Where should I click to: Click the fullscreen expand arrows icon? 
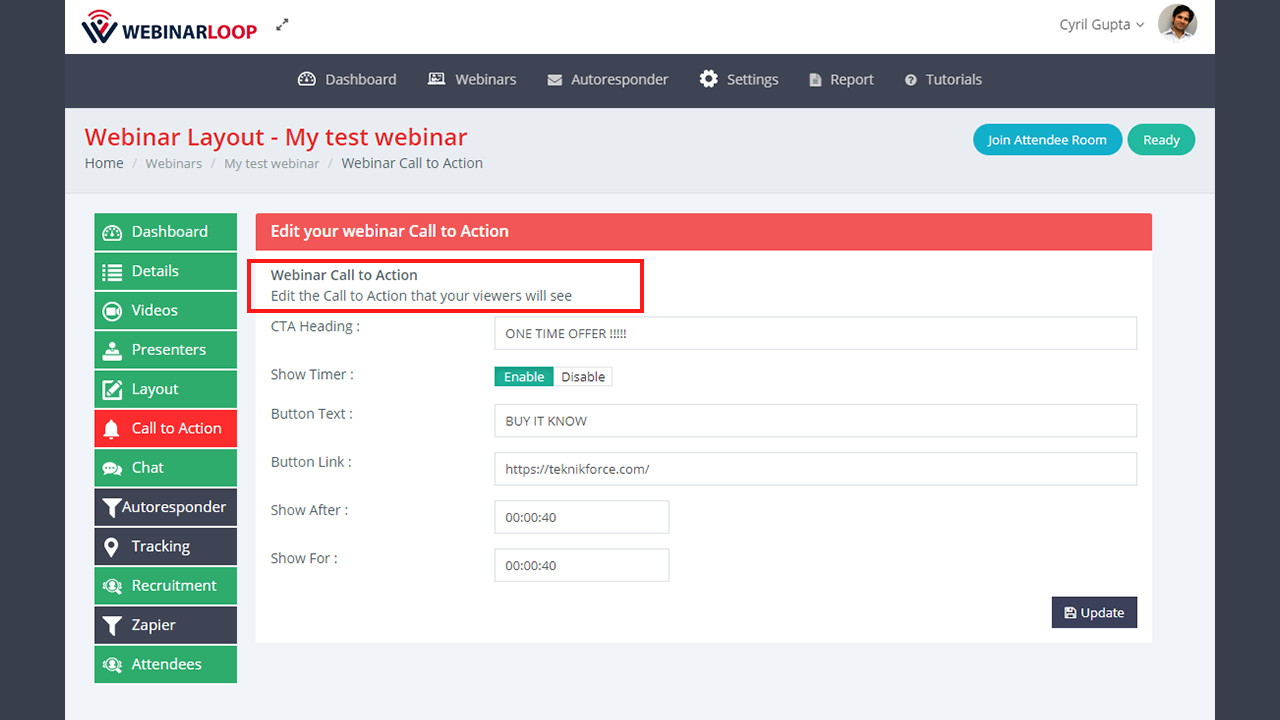click(x=283, y=25)
